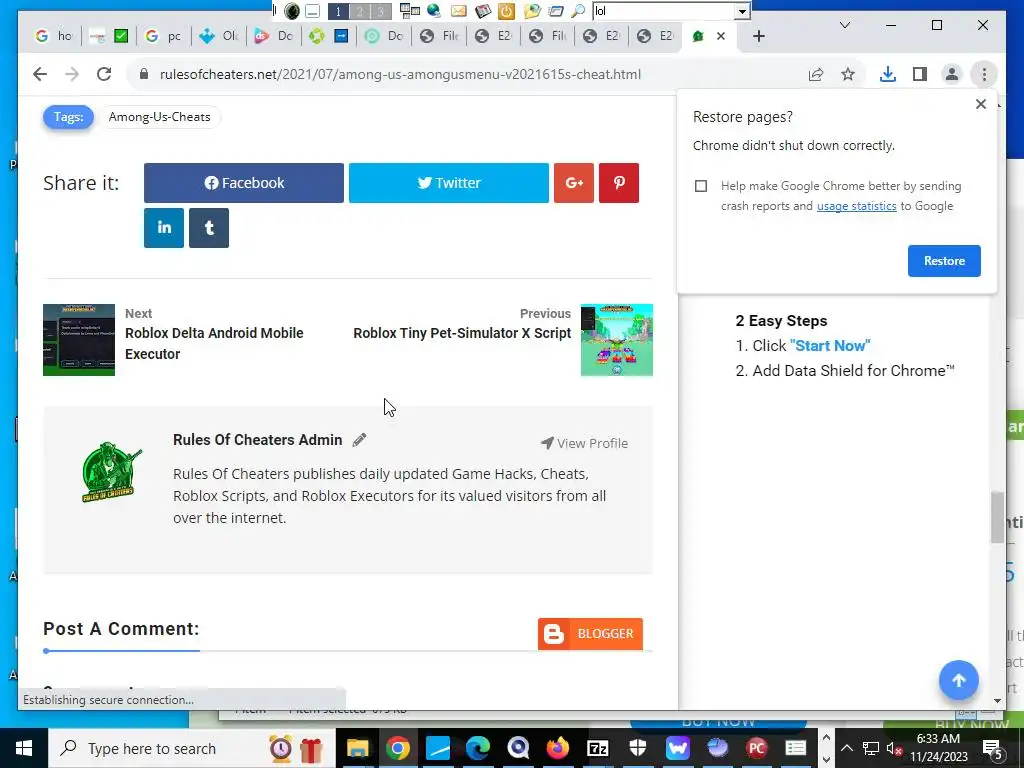
Task: View Profile of the admin author
Action: [584, 443]
